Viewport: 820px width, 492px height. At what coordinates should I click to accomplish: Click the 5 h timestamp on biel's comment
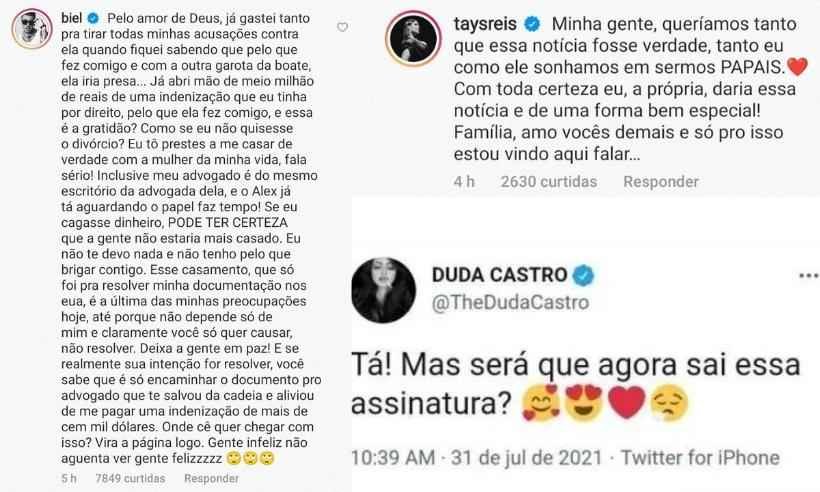tap(69, 478)
